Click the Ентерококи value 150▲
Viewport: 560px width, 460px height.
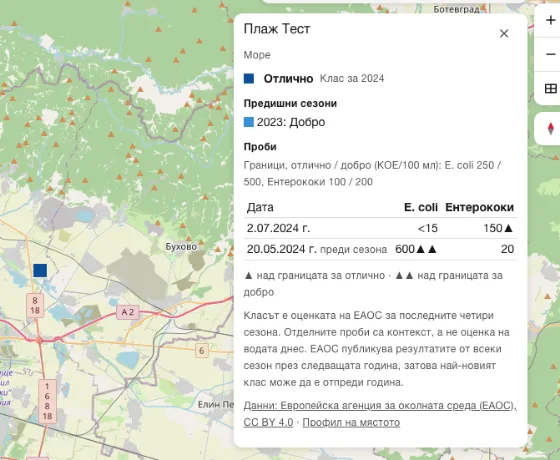(x=499, y=228)
